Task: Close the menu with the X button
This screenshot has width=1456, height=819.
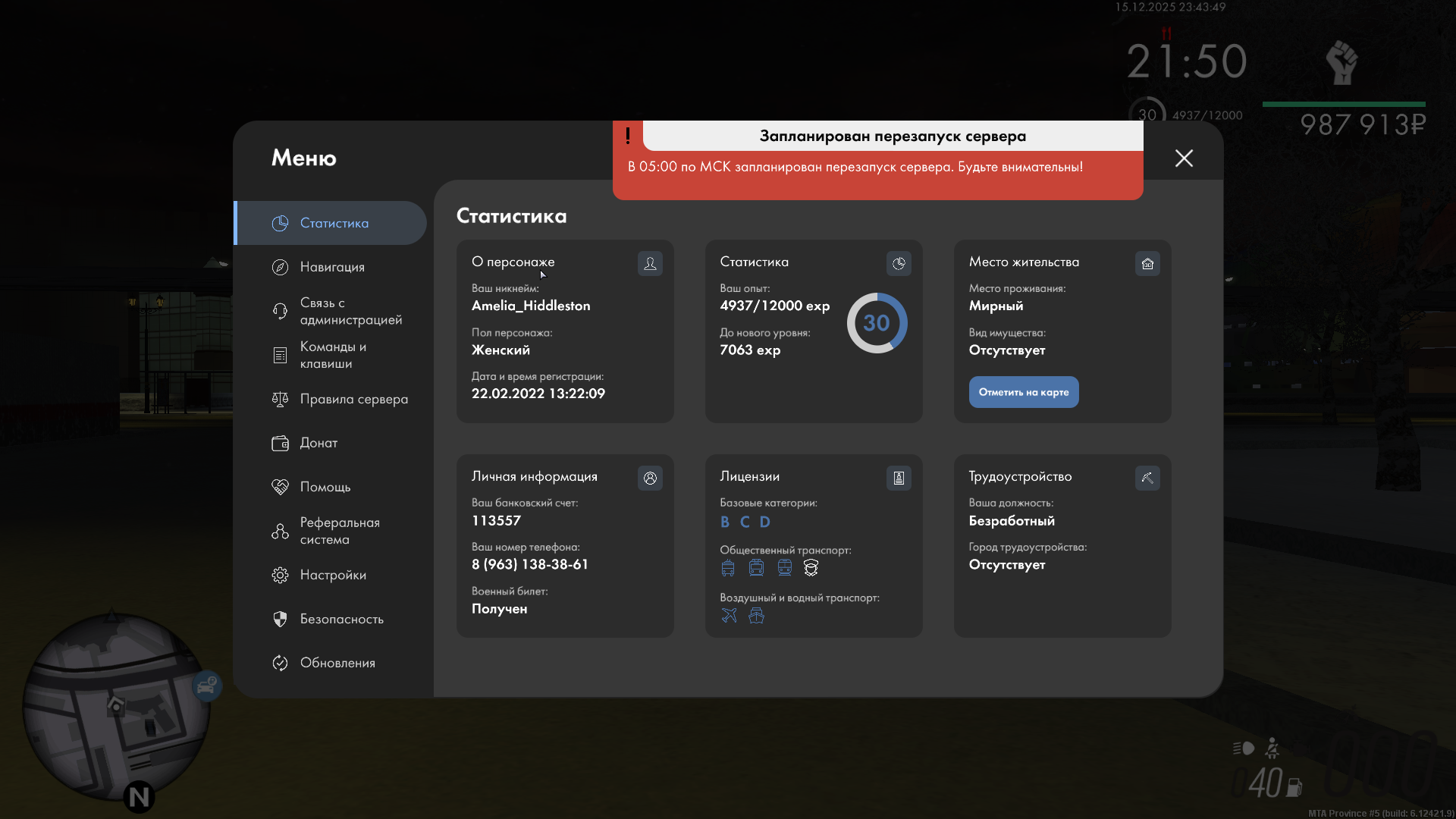Action: click(1184, 158)
